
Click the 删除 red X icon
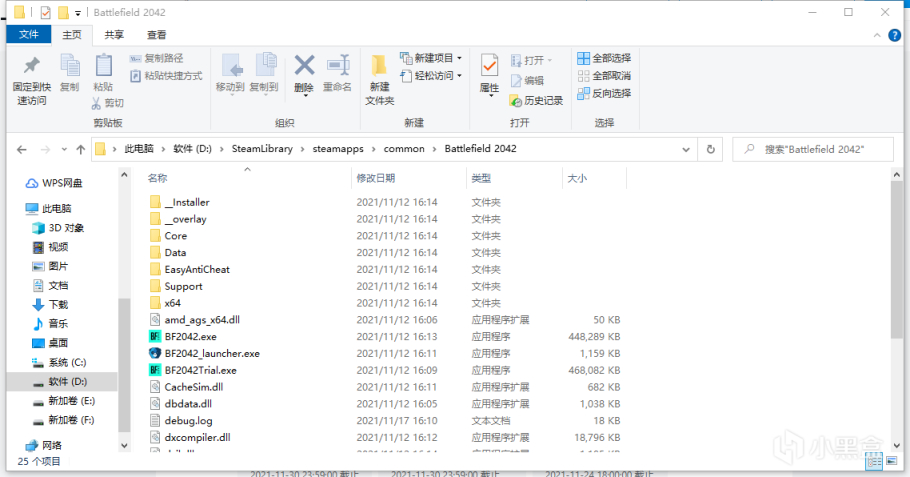pyautogui.click(x=304, y=66)
